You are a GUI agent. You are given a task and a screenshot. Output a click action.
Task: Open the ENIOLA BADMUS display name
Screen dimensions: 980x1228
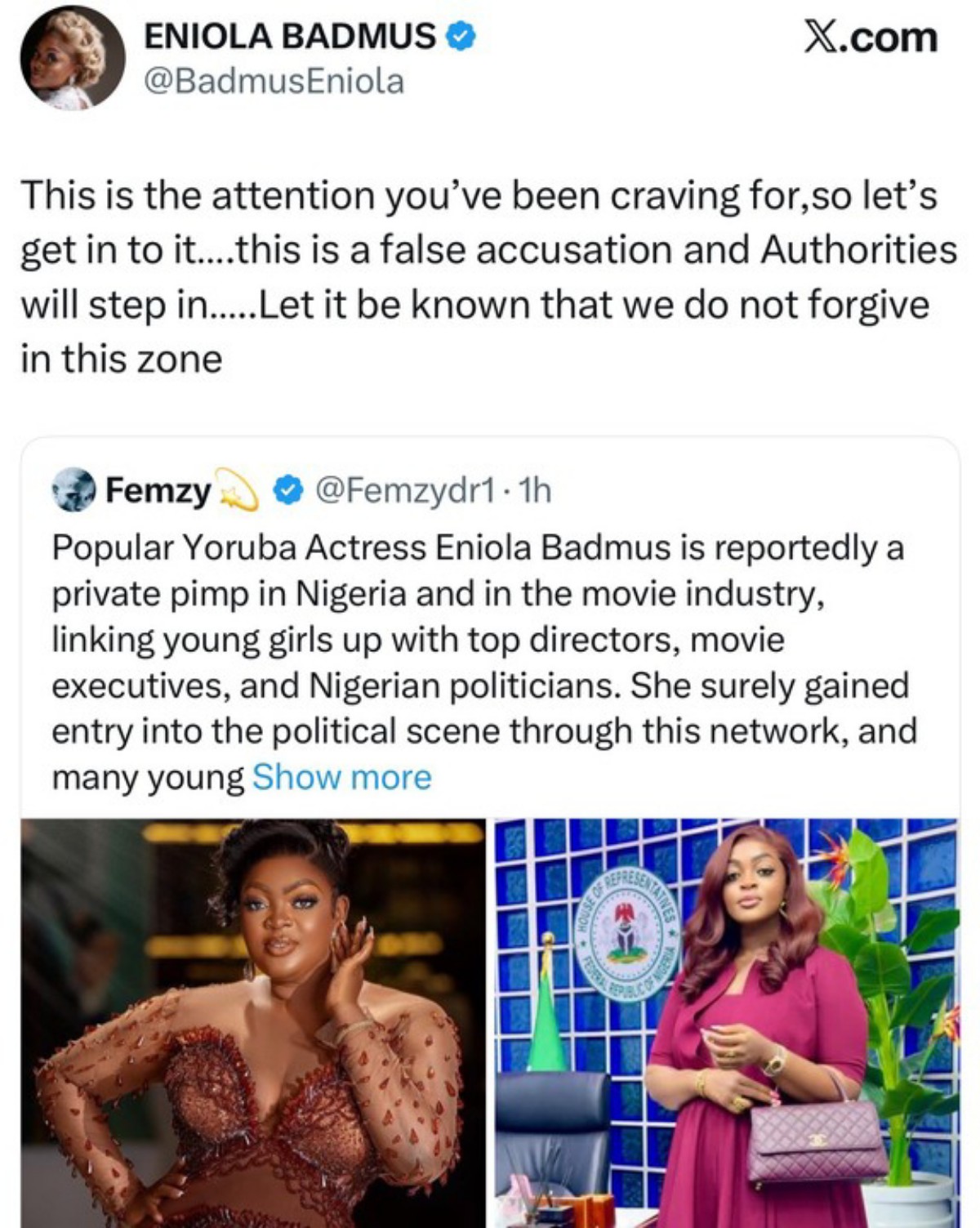click(290, 36)
